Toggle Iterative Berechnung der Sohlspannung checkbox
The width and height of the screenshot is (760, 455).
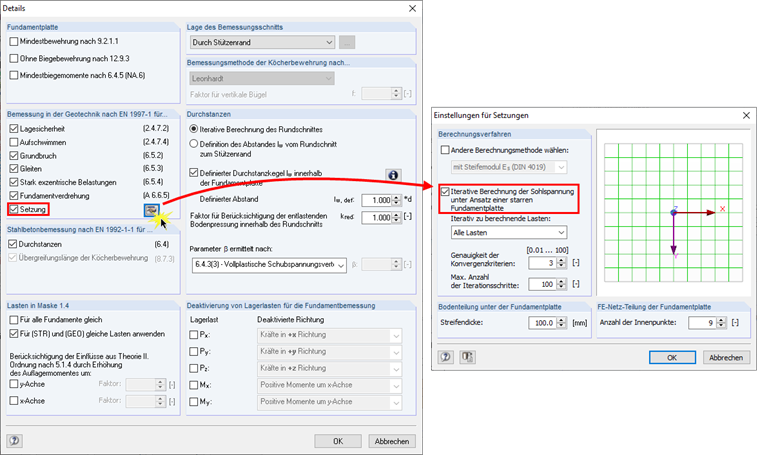coord(445,192)
